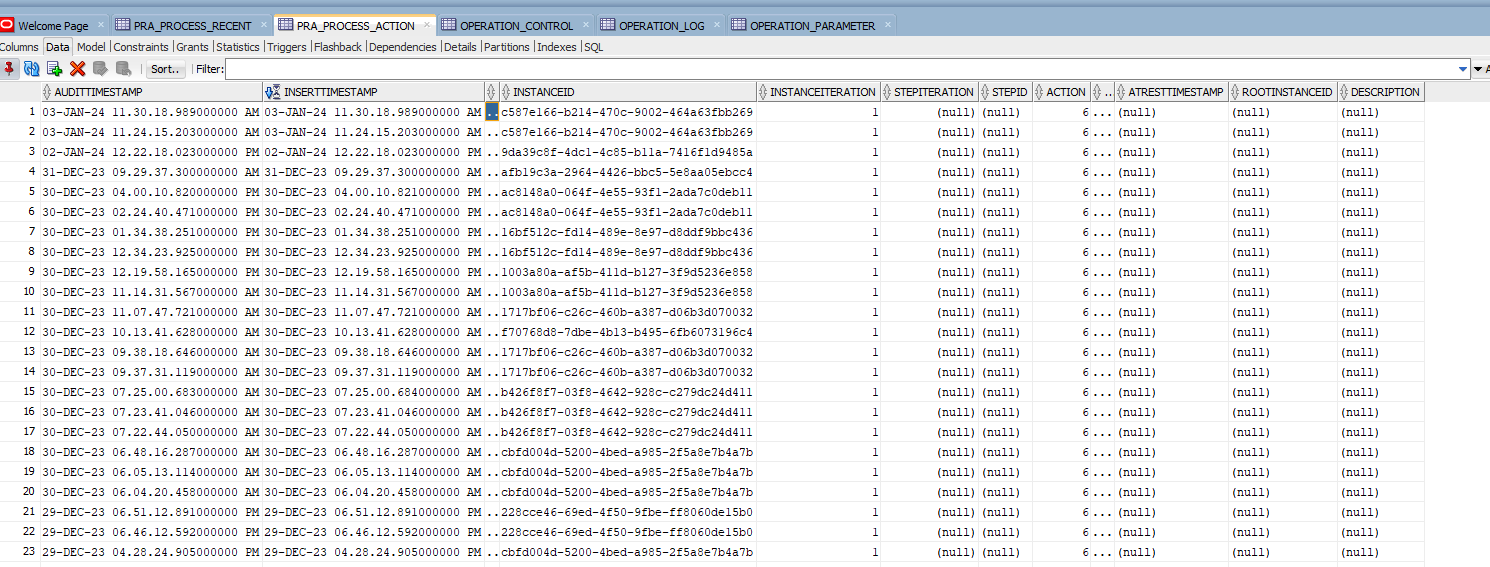Switch to the Welcome Page tab
This screenshot has height=567, width=1490.
[x=53, y=25]
